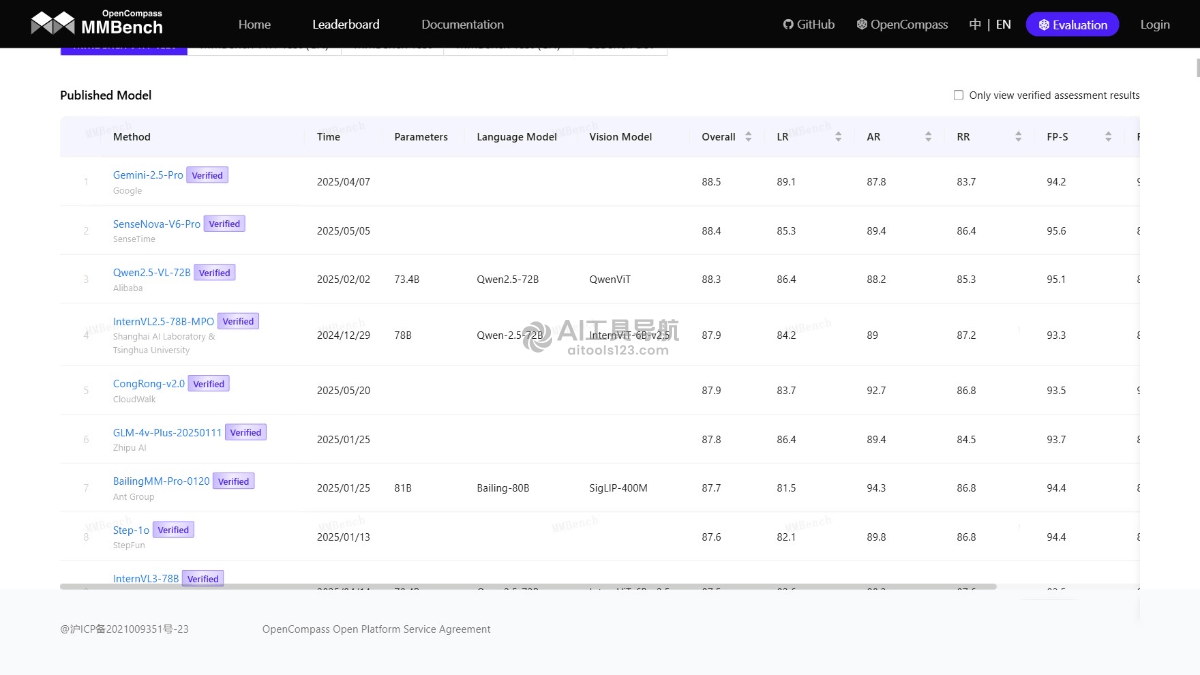The image size is (1200, 675).
Task: Enable Only view verified assessment results checkbox
Action: pos(959,95)
